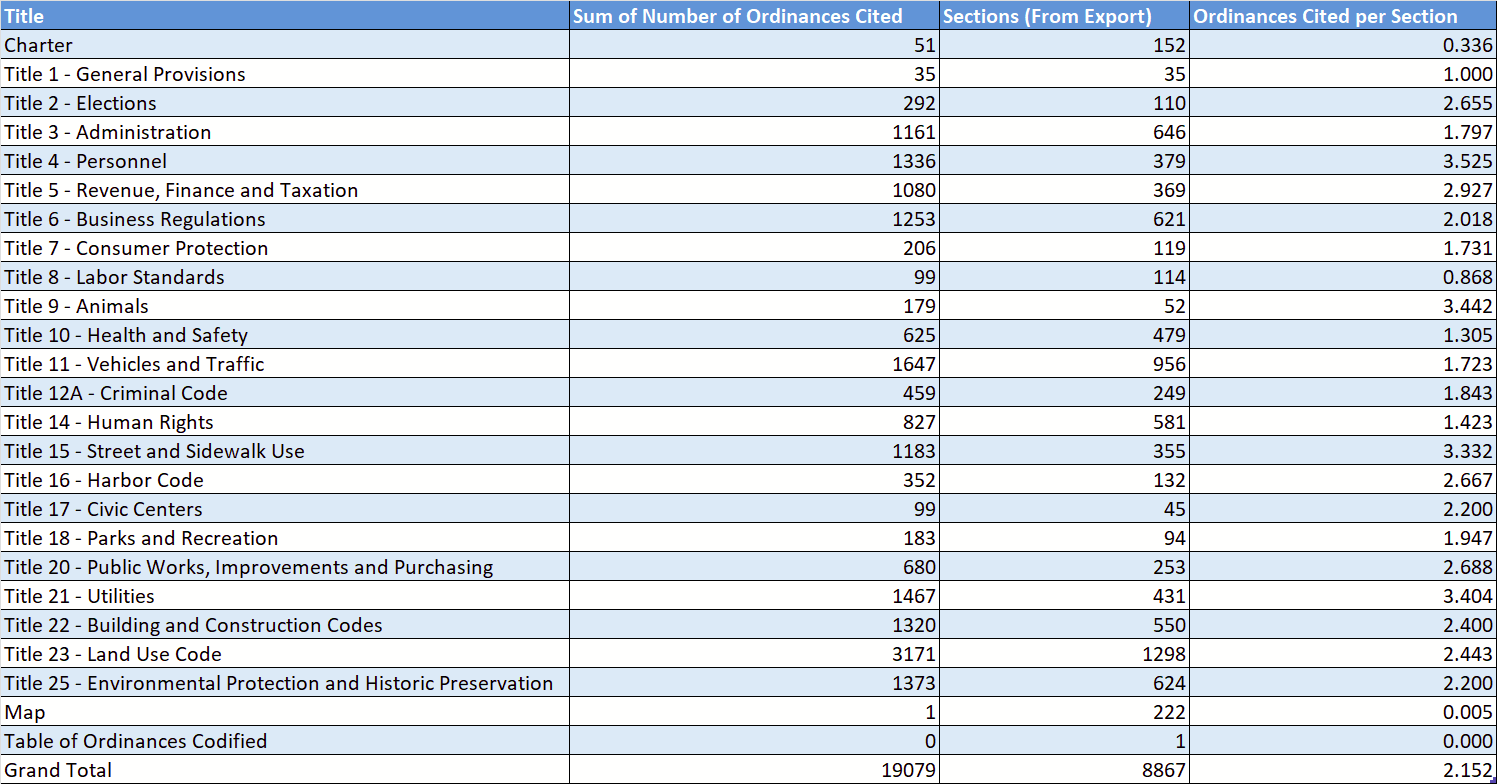Select Title 21 Utilities ratio 3.404
1497x784 pixels.
click(1343, 596)
